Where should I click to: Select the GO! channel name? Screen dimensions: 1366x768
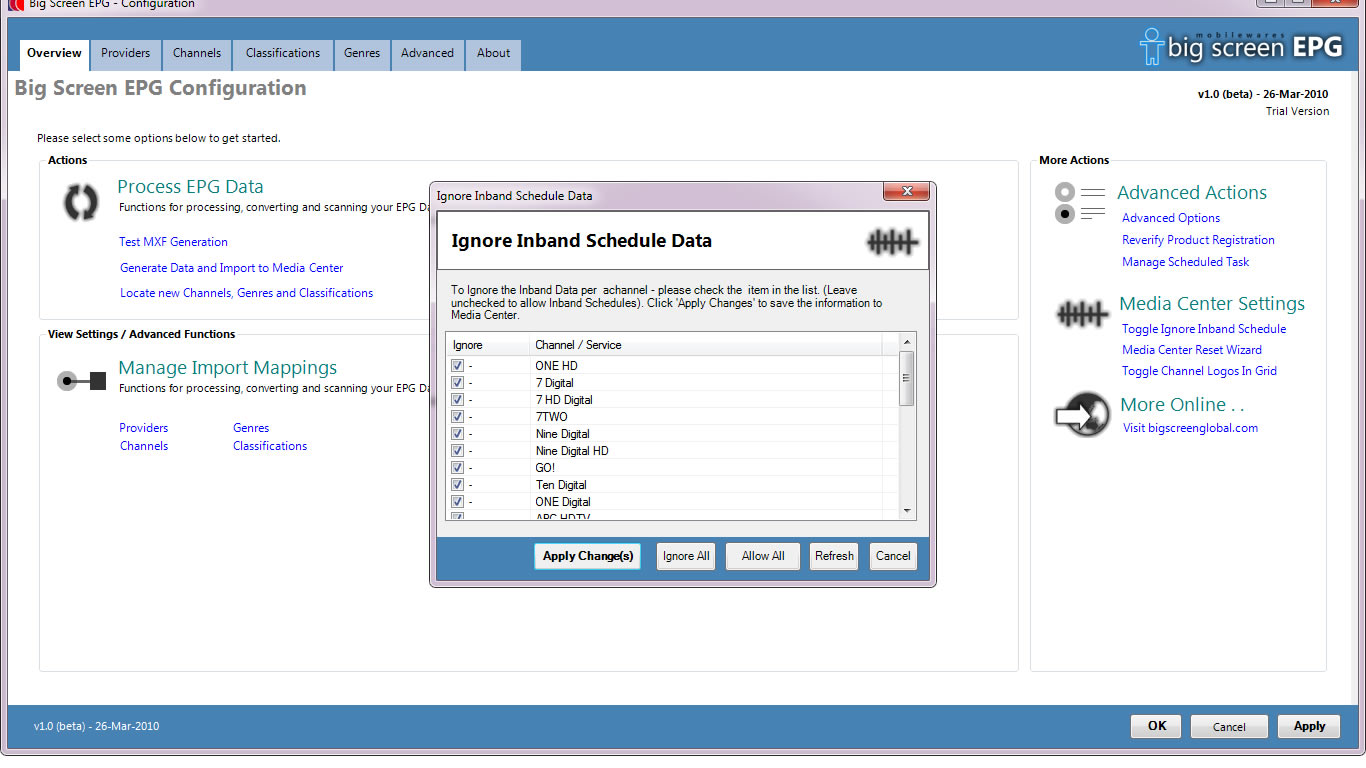click(545, 468)
